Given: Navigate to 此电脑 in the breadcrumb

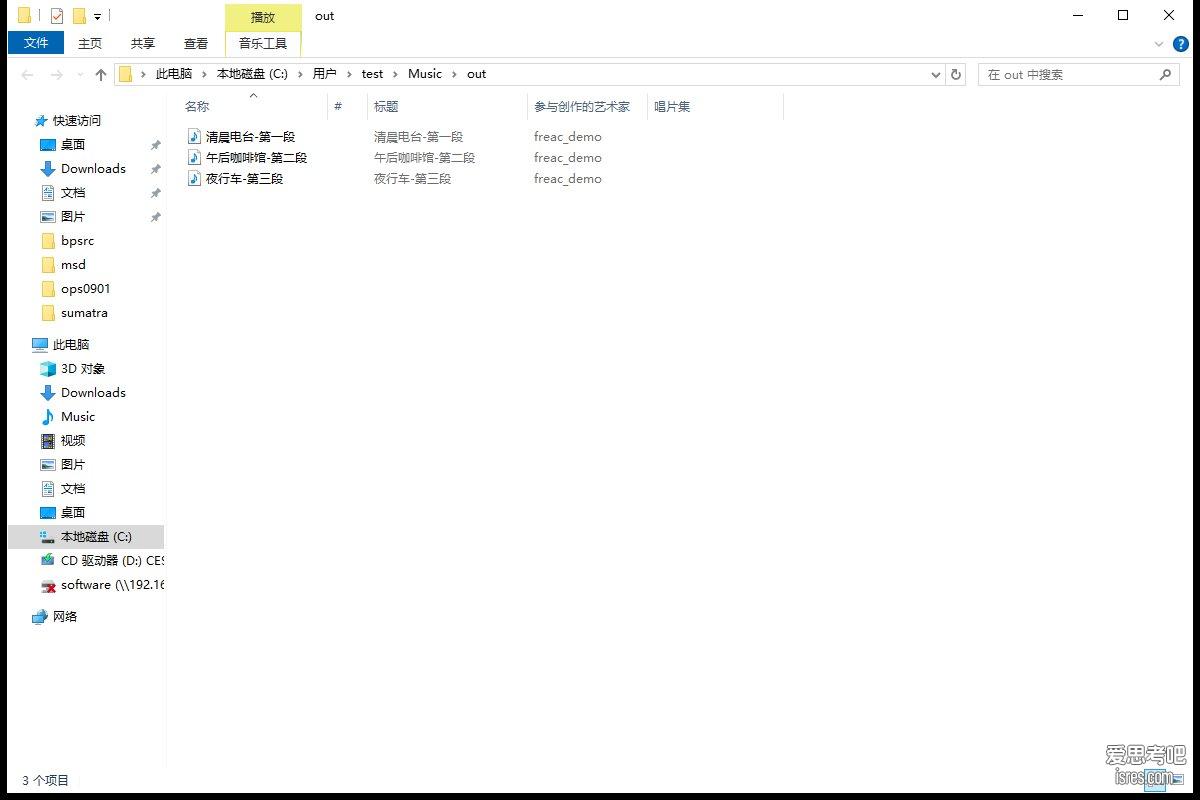Looking at the screenshot, I should click(174, 74).
